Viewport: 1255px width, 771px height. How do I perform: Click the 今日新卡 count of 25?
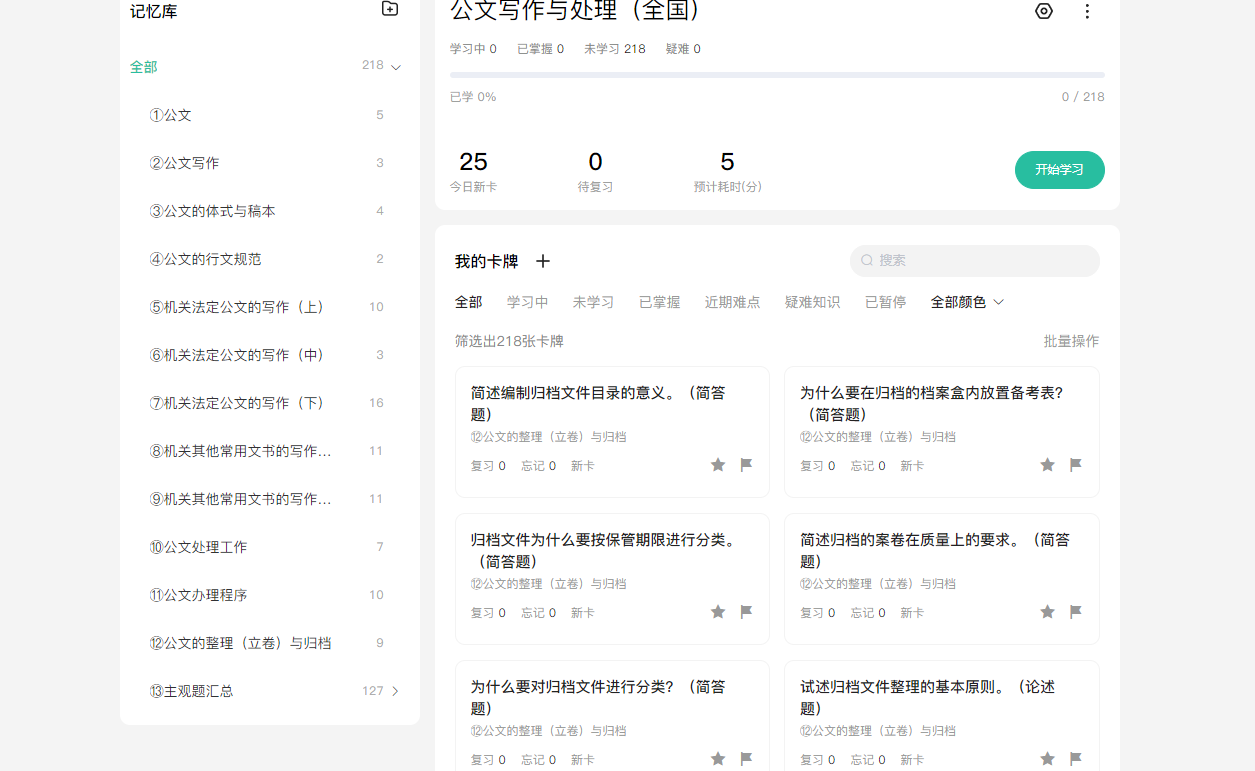click(473, 162)
